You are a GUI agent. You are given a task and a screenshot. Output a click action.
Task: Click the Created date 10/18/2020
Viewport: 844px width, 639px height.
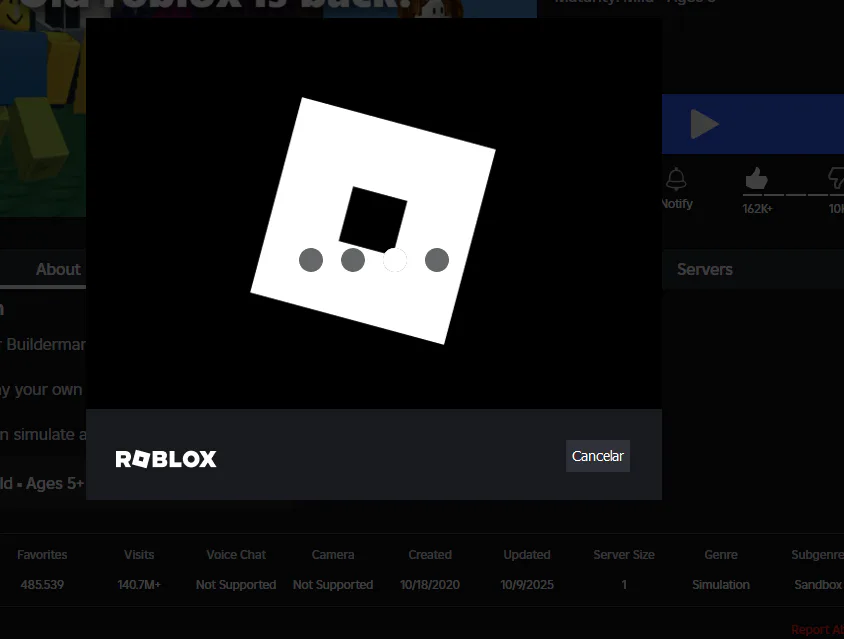coord(430,585)
